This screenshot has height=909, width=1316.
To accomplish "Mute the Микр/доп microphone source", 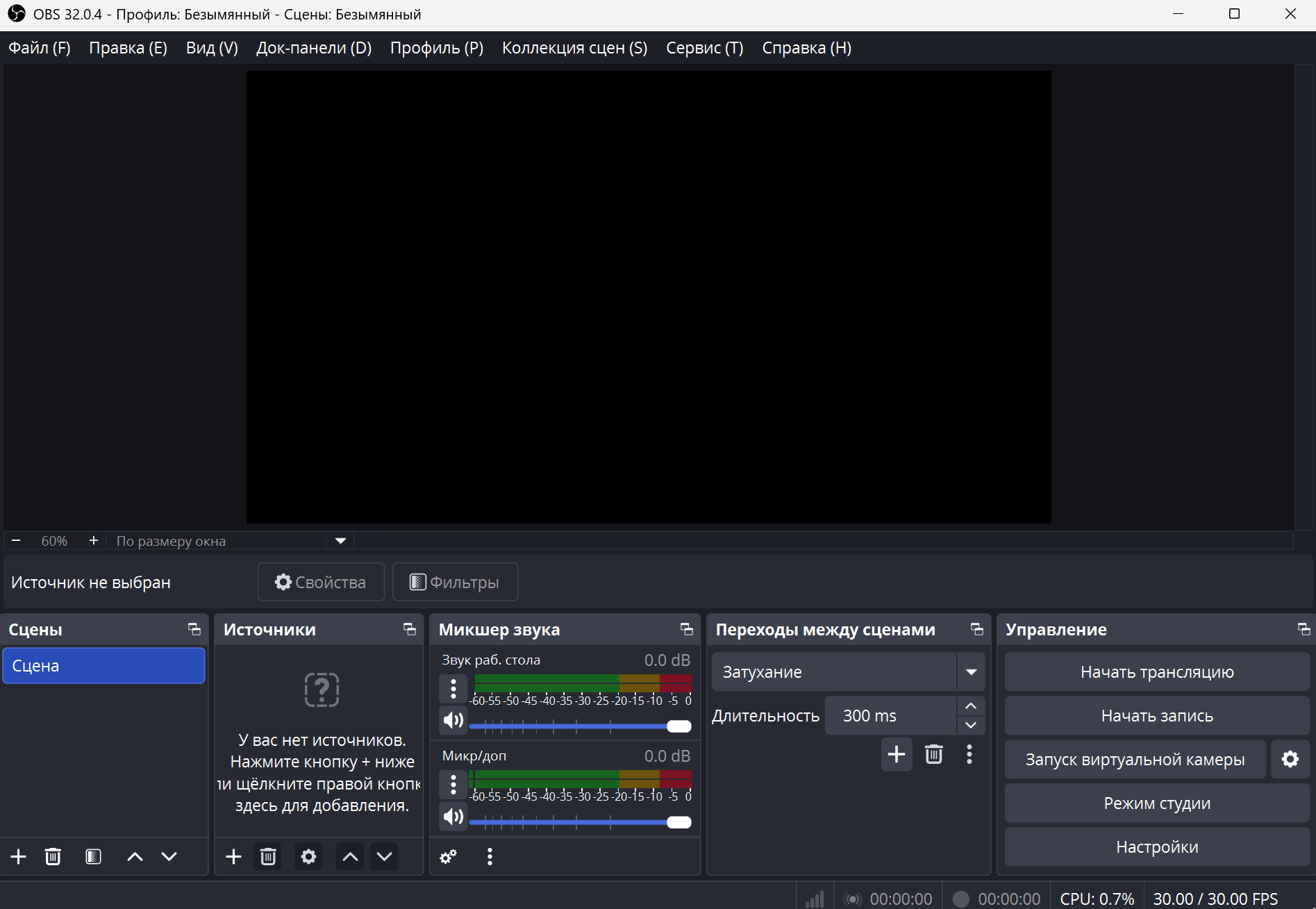I will pyautogui.click(x=452, y=817).
